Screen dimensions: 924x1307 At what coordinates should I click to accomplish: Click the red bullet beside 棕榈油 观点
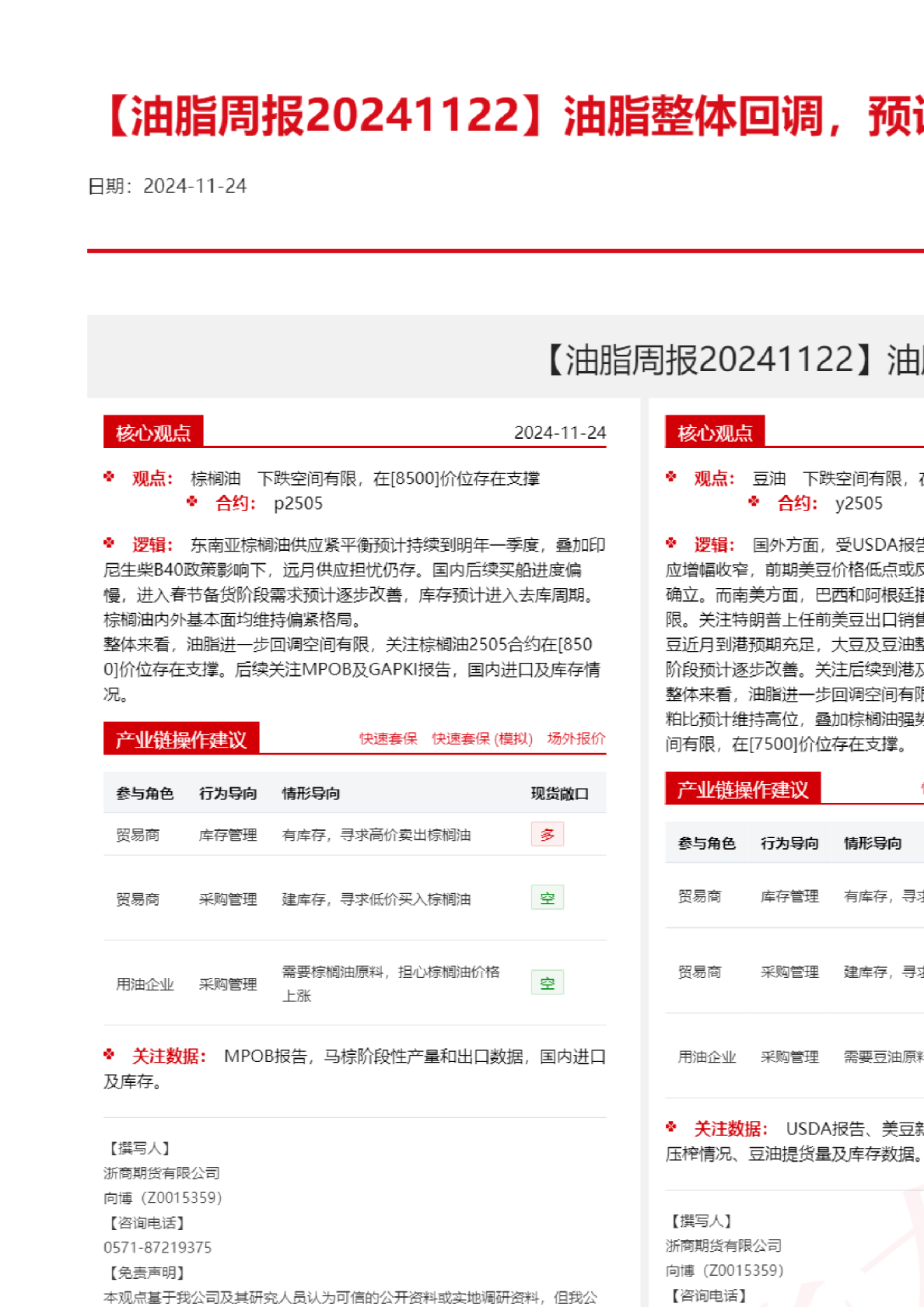pyautogui.click(x=109, y=477)
